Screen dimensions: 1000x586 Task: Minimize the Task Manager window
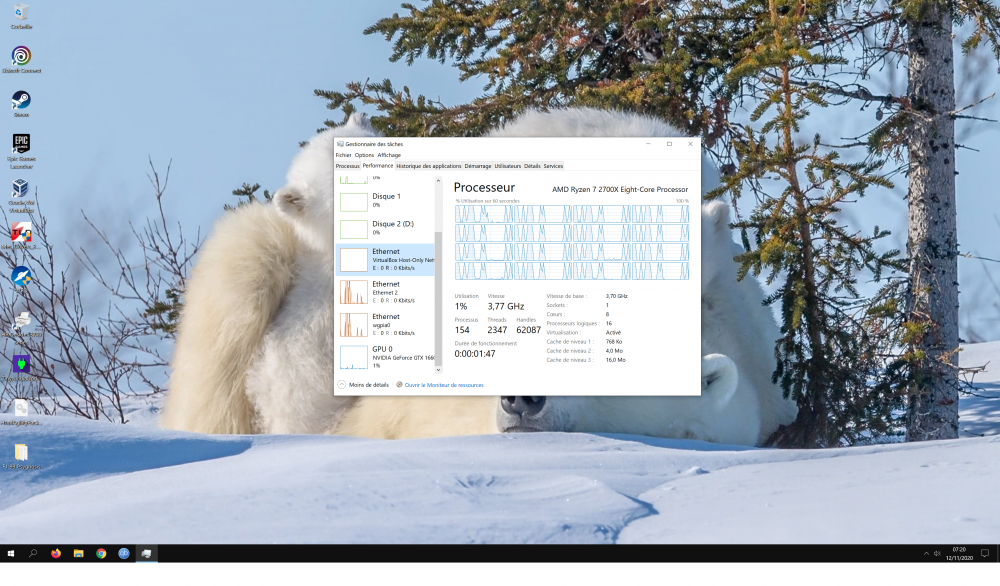pyautogui.click(x=648, y=144)
